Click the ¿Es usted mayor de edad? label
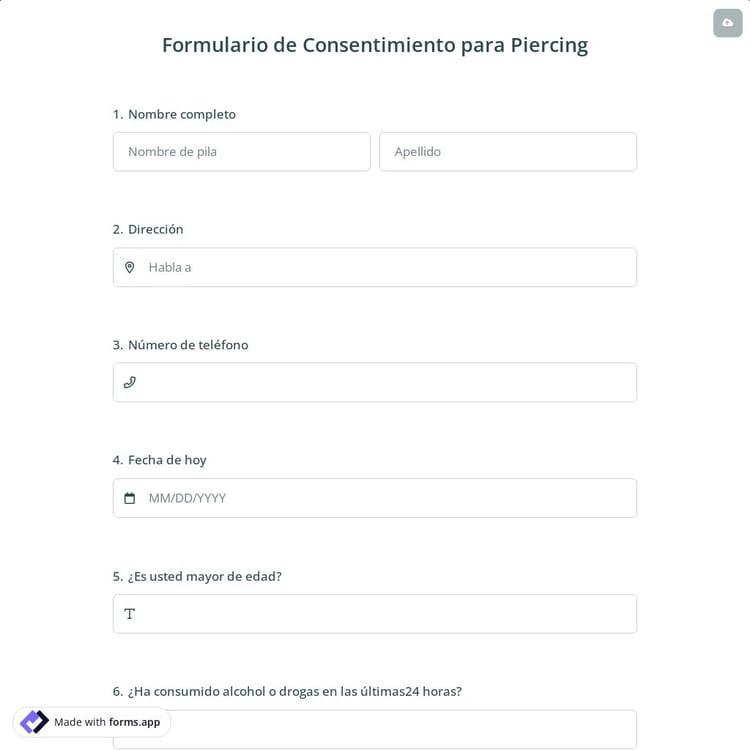 tap(204, 576)
